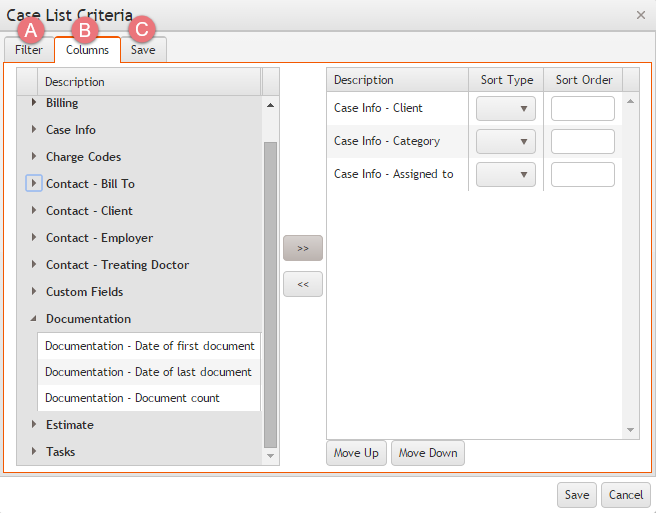The width and height of the screenshot is (656, 513).
Task: Click Sort Order field for Case Info - Client
Action: [x=583, y=108]
